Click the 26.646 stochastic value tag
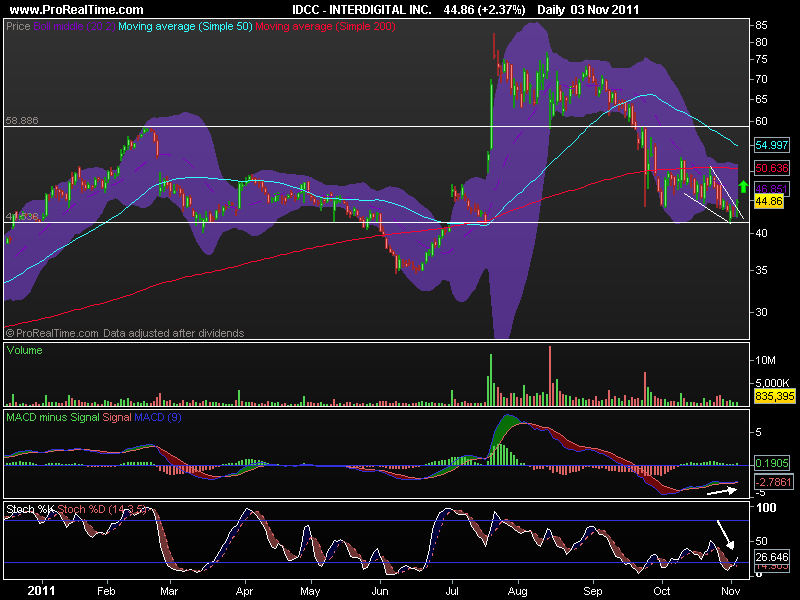The width and height of the screenshot is (800, 600). tap(771, 557)
